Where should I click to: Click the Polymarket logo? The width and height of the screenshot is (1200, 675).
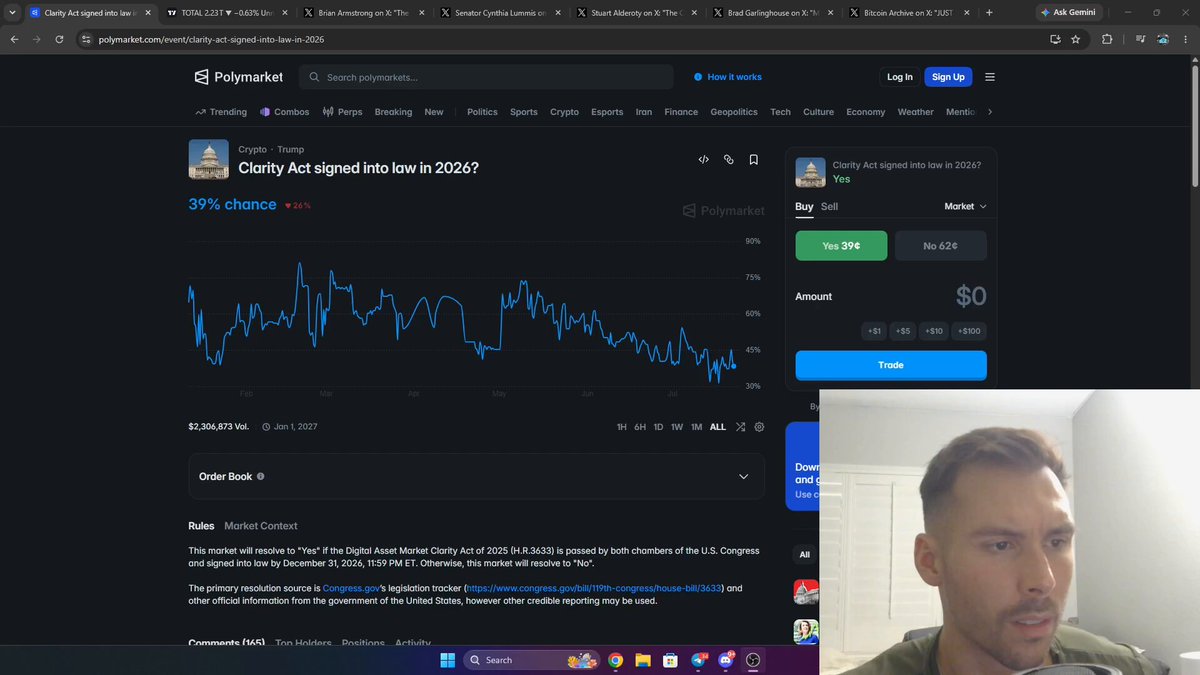[238, 77]
